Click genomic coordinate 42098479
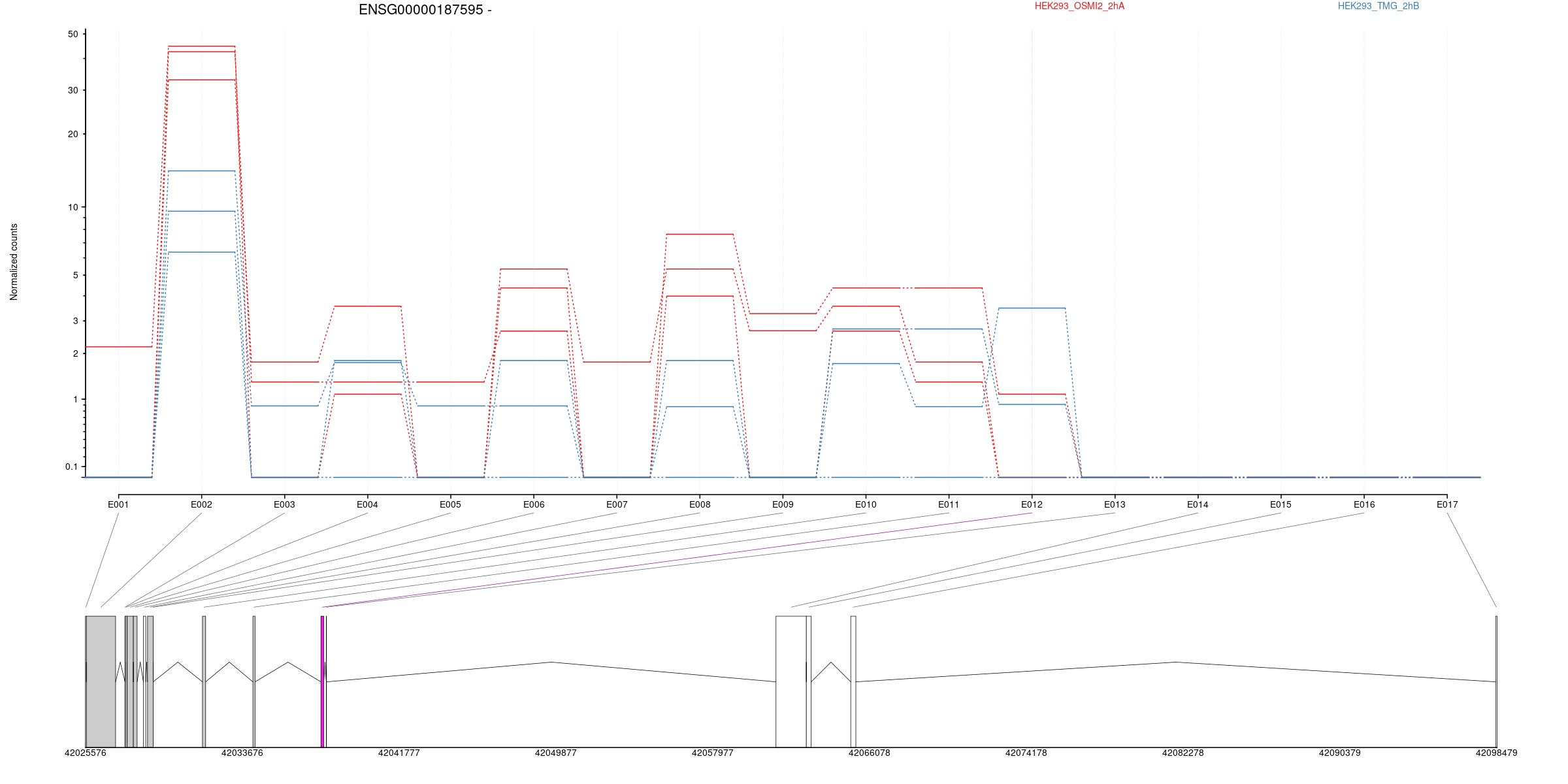 1497,753
